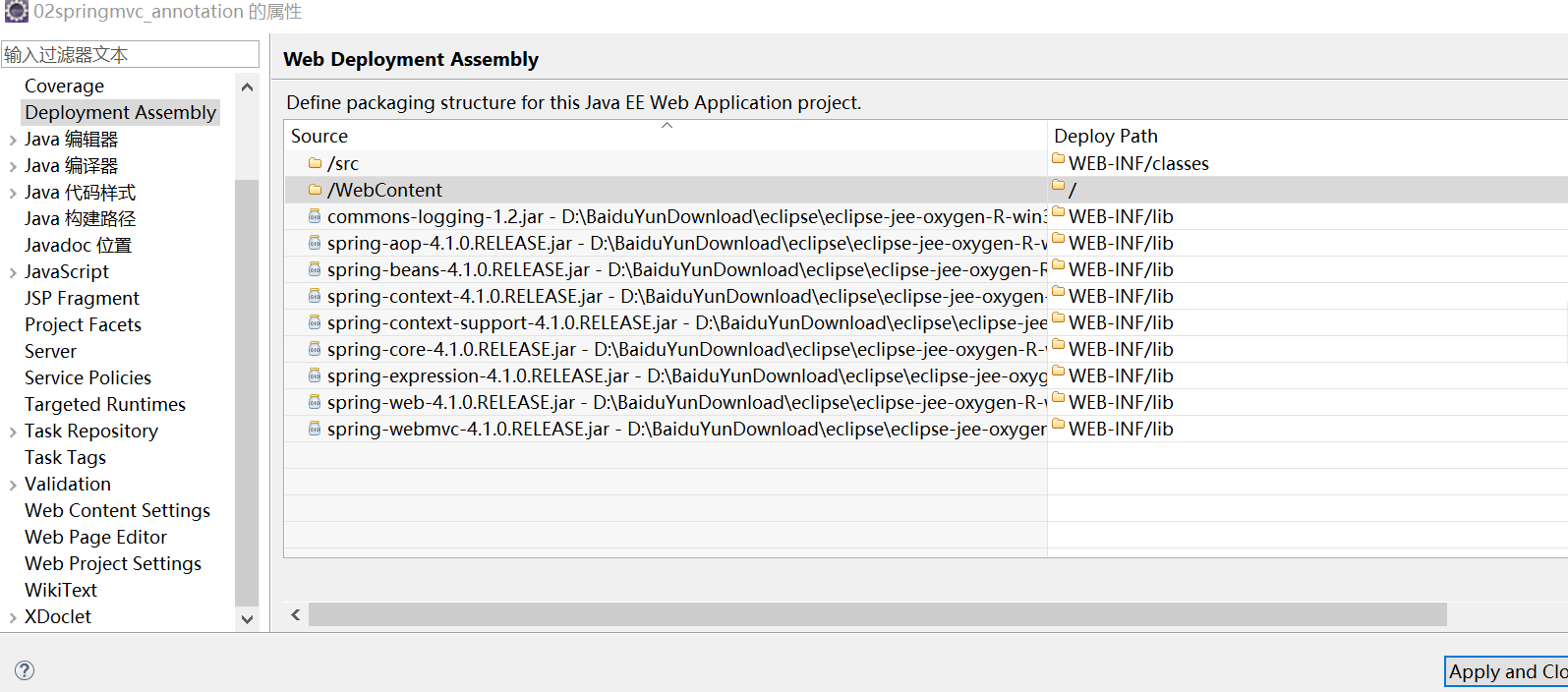Open the Project Facets page
Screen dimensions: 1568x692
pos(83,324)
